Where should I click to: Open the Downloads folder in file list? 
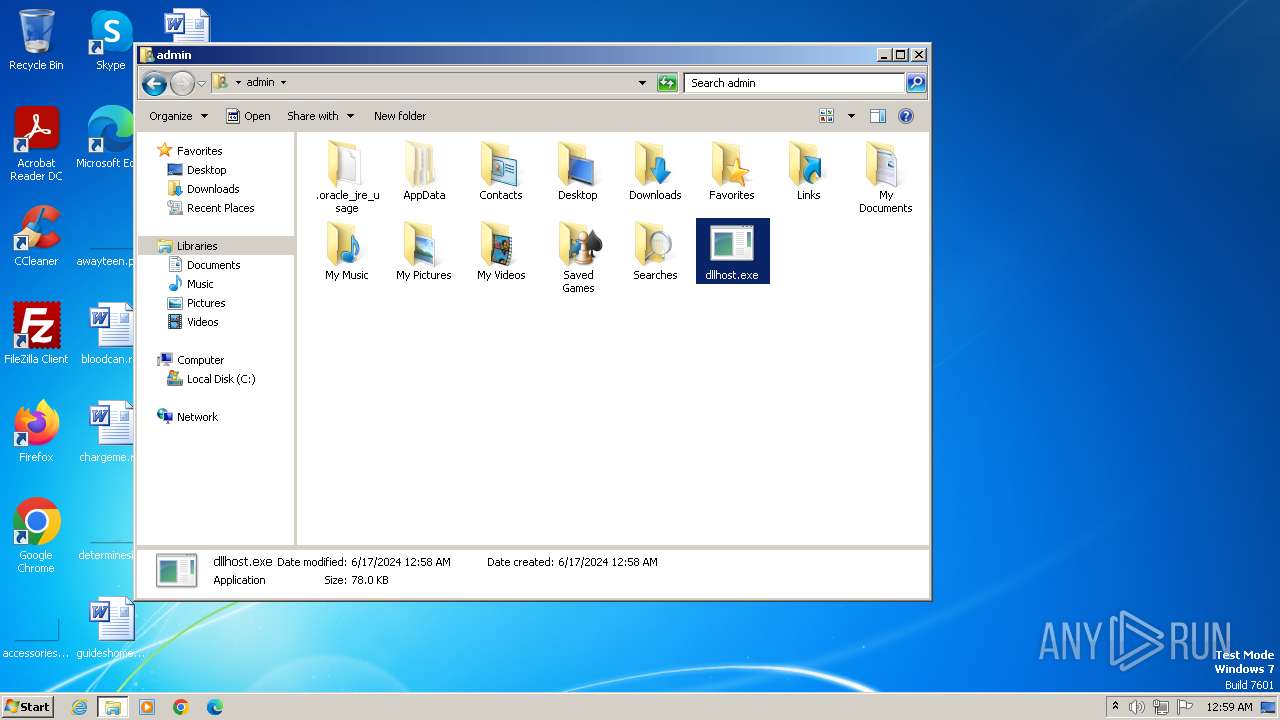tap(655, 172)
